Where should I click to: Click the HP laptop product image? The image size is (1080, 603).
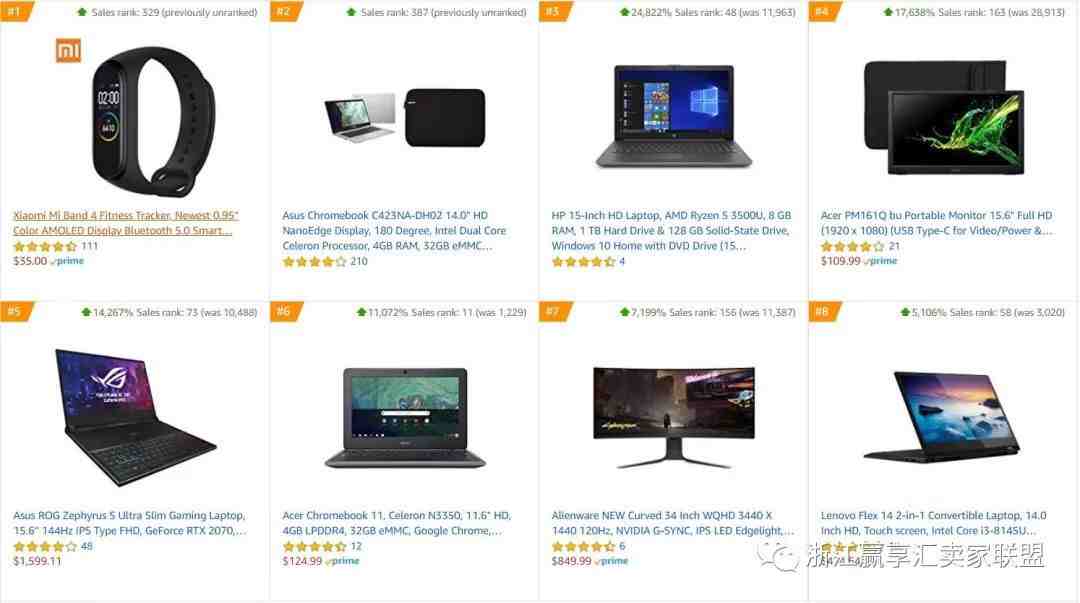(x=674, y=116)
